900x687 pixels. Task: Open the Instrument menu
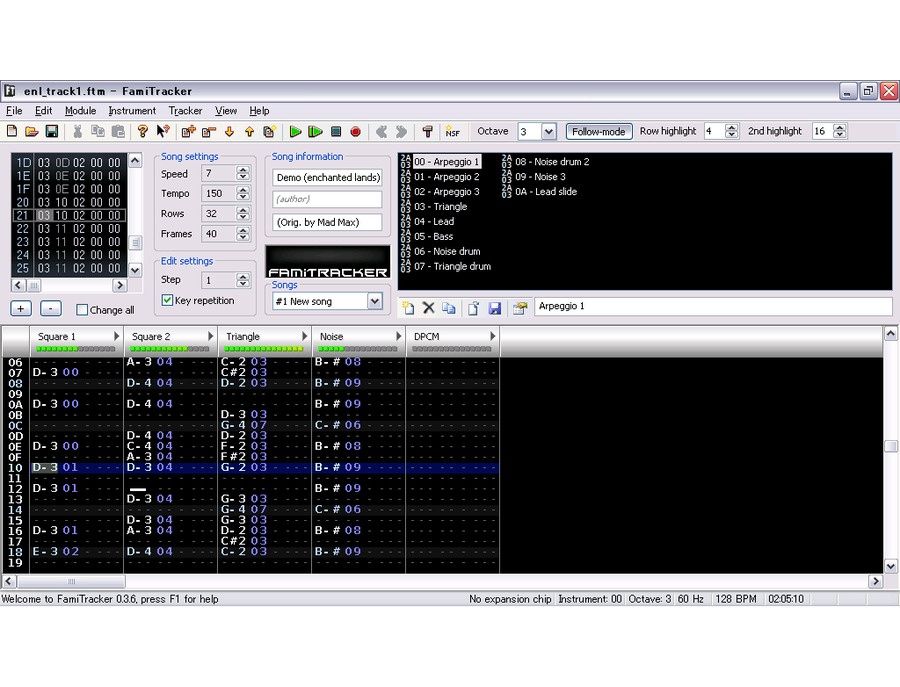(132, 111)
